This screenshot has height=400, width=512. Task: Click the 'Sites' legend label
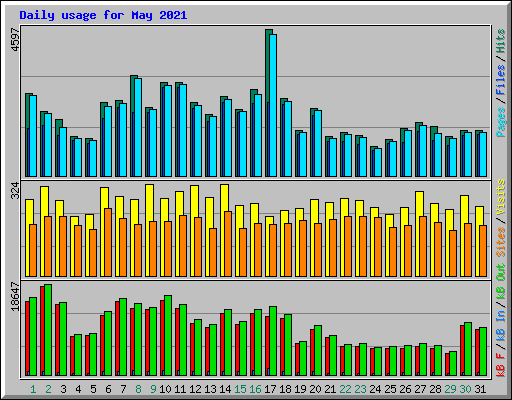(500, 242)
